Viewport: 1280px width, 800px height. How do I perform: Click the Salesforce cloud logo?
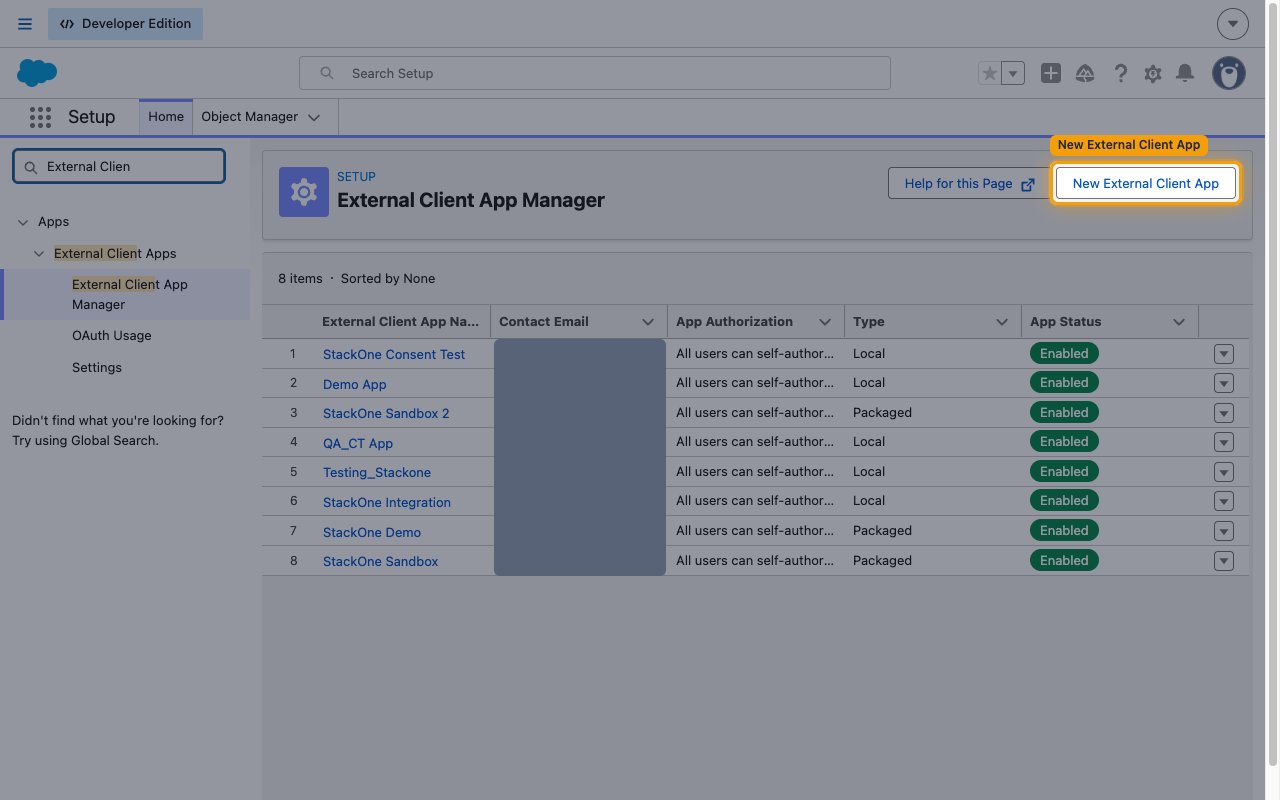pyautogui.click(x=37, y=72)
